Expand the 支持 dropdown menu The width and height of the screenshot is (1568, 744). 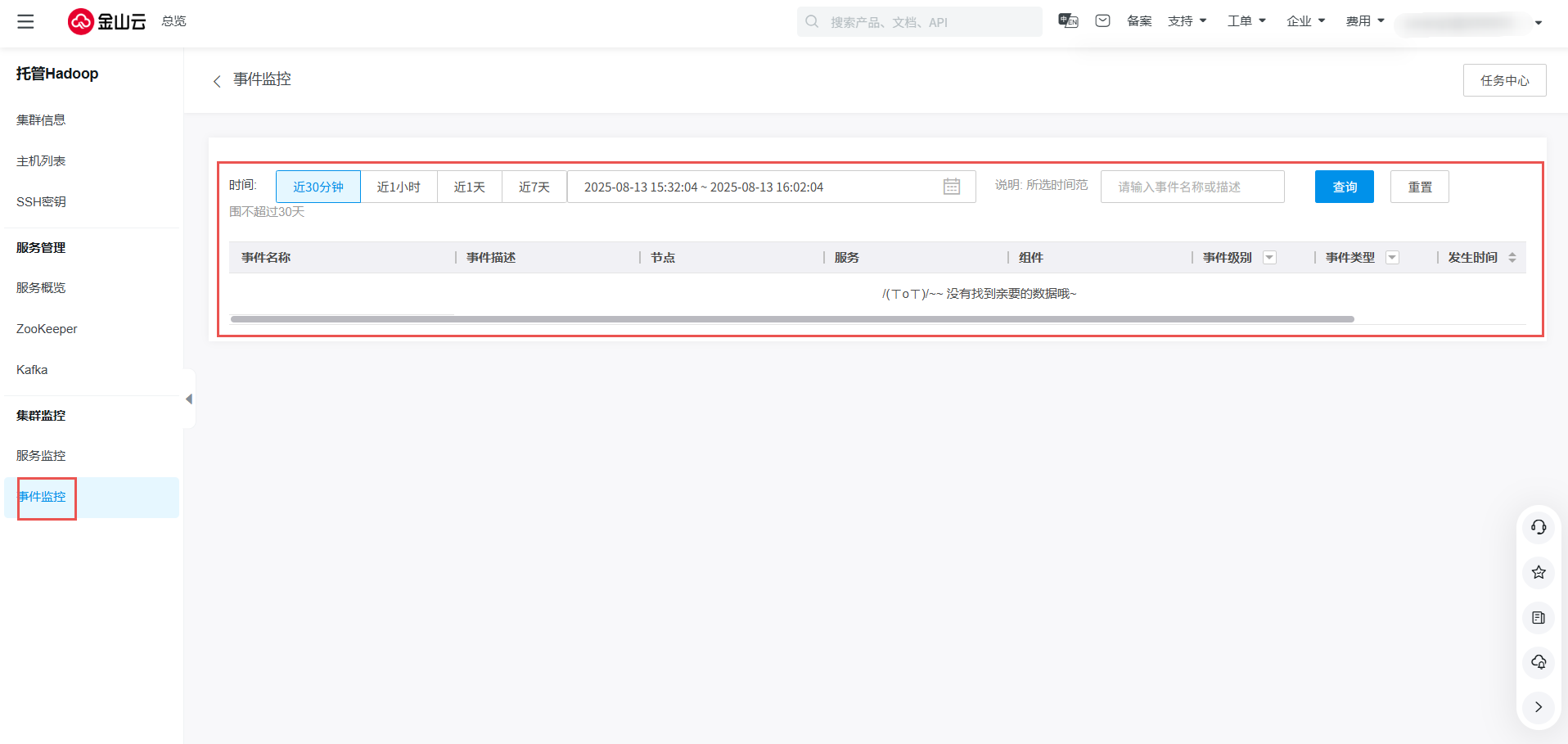click(1187, 21)
